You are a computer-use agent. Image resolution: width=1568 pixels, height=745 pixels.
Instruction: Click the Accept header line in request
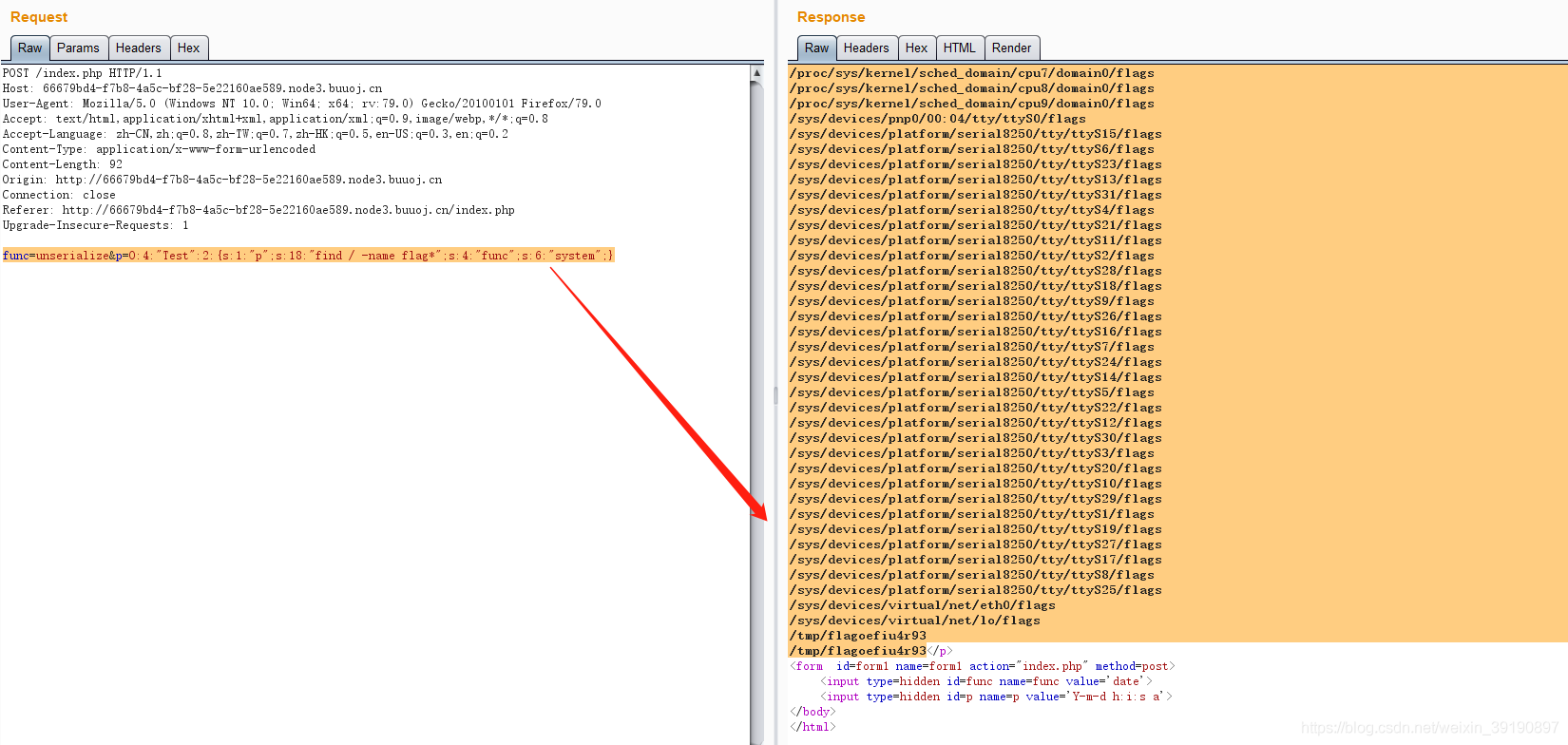click(x=276, y=119)
